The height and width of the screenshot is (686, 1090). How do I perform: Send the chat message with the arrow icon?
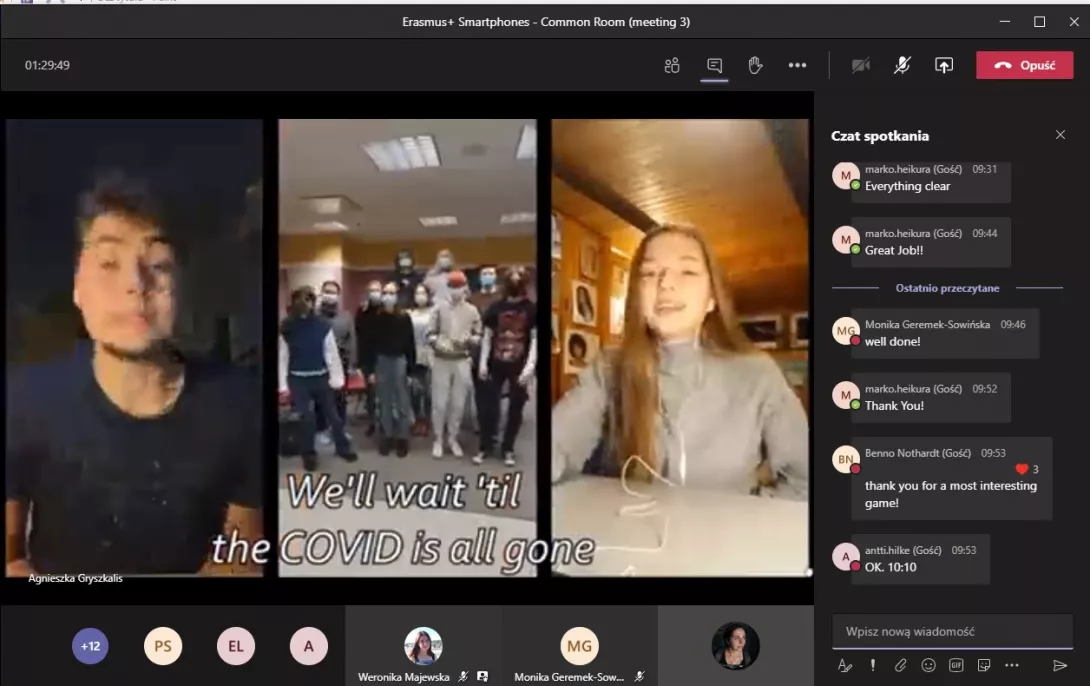[1060, 665]
